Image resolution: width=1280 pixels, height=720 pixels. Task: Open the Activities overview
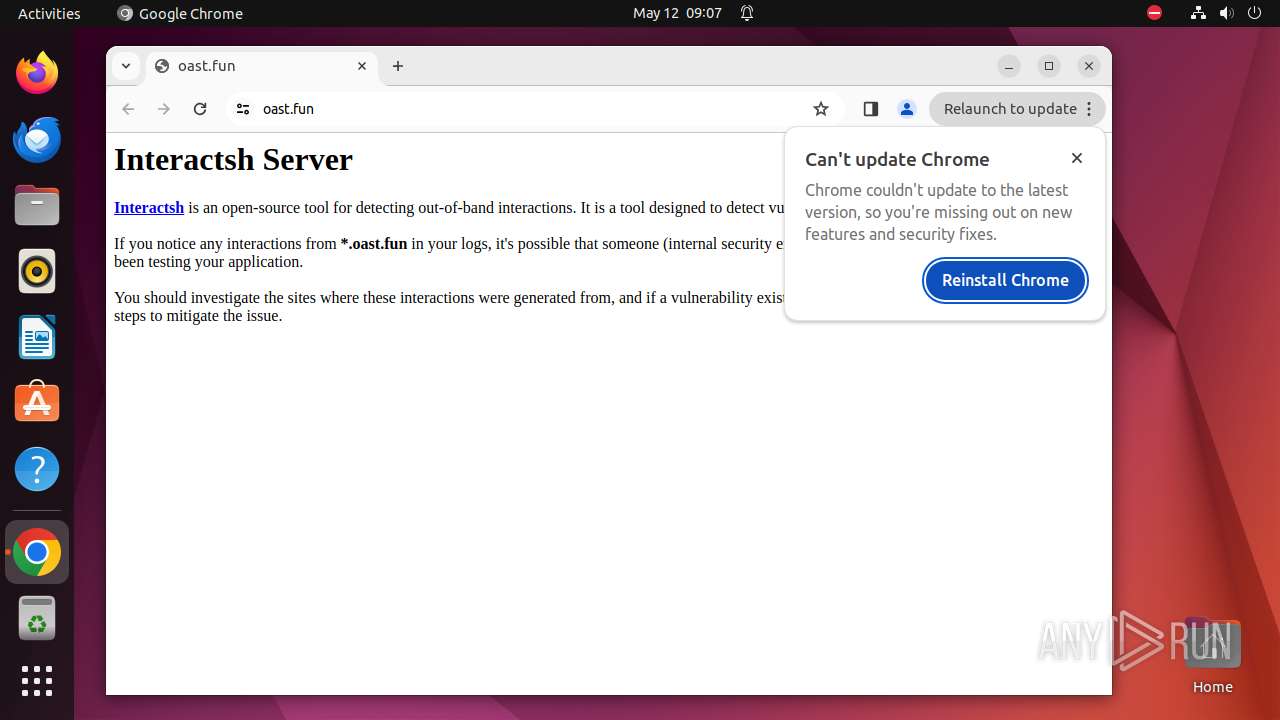[x=49, y=13]
